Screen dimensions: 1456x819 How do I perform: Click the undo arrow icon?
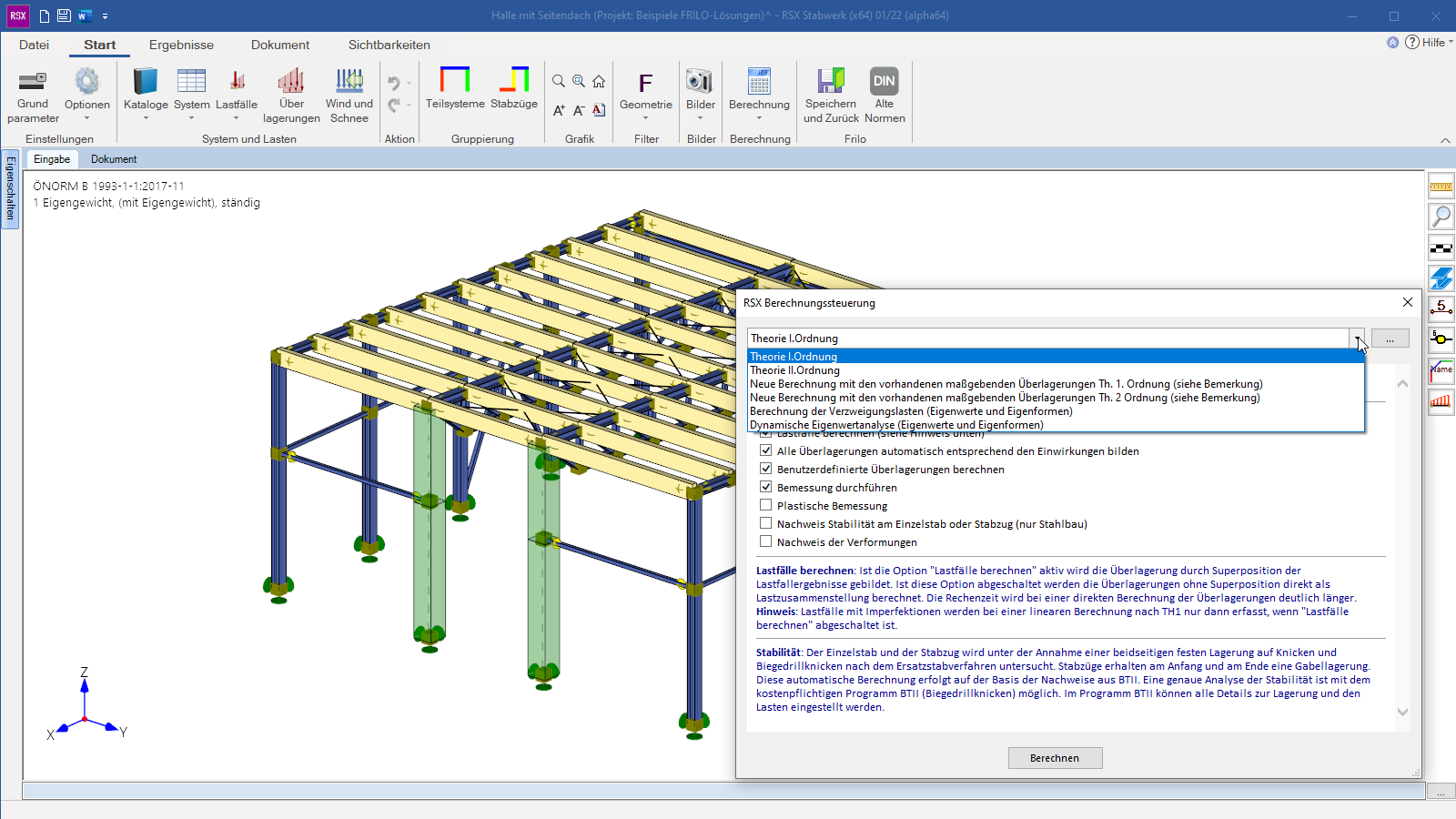(x=394, y=83)
